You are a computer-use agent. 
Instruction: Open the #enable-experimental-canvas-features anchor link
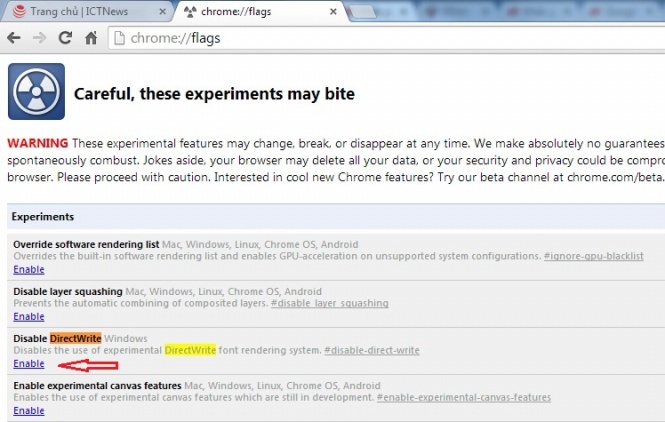(x=464, y=398)
